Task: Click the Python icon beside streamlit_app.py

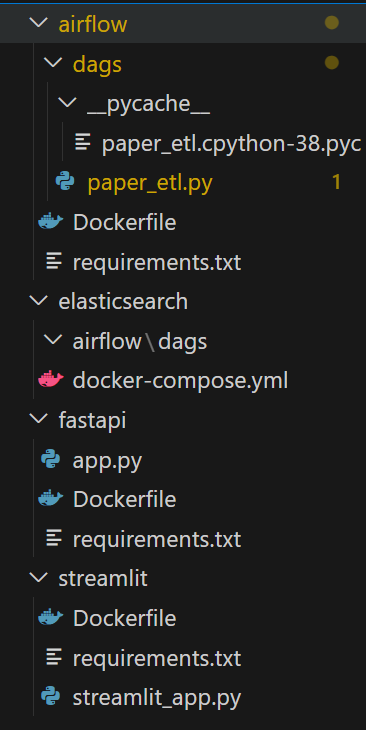Action: click(x=50, y=697)
